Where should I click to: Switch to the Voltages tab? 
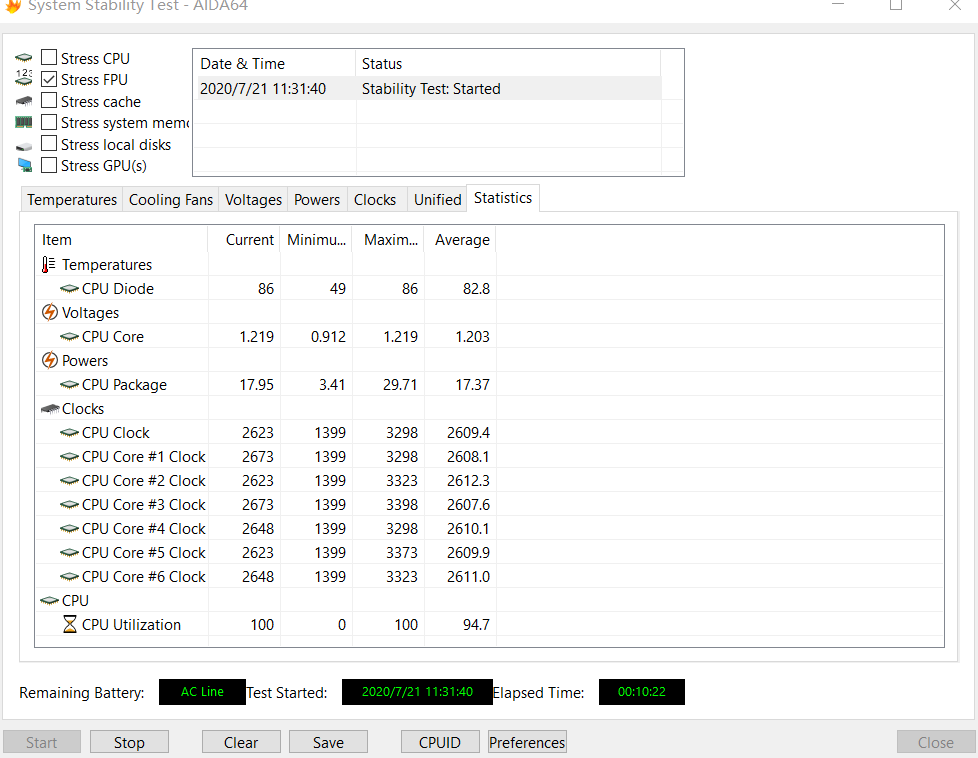(x=253, y=200)
